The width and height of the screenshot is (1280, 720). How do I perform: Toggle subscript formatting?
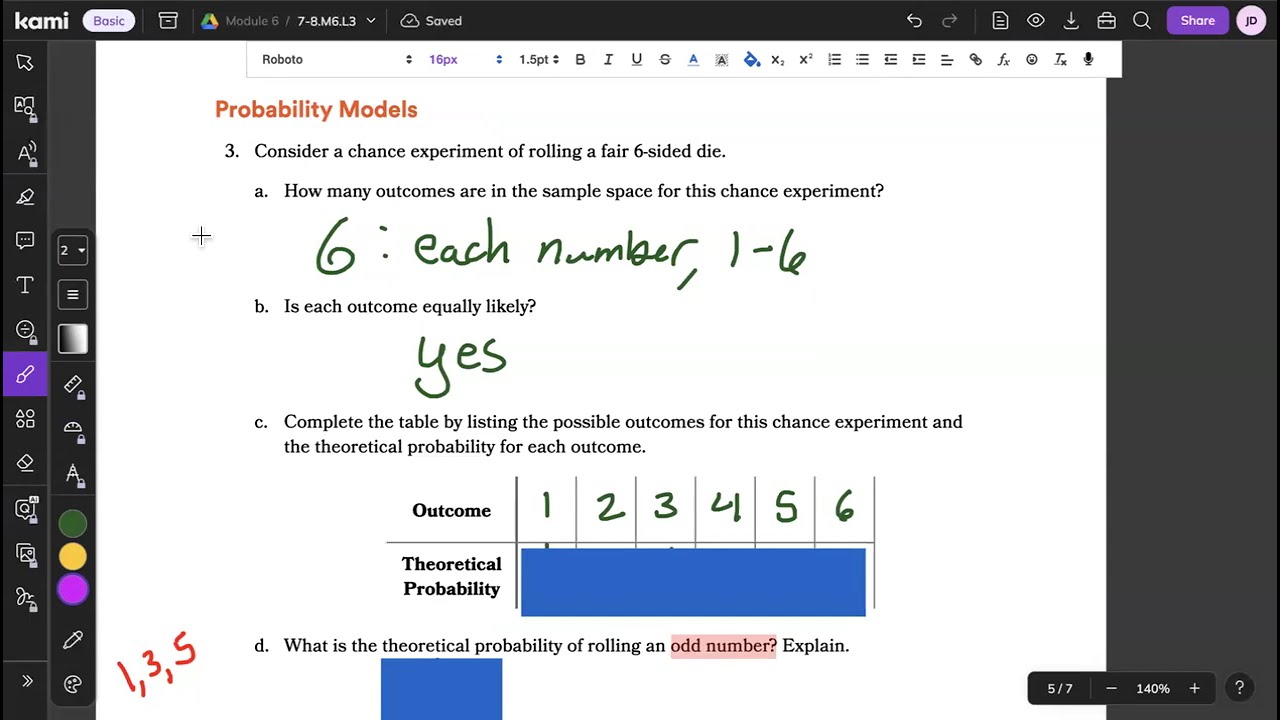778,60
